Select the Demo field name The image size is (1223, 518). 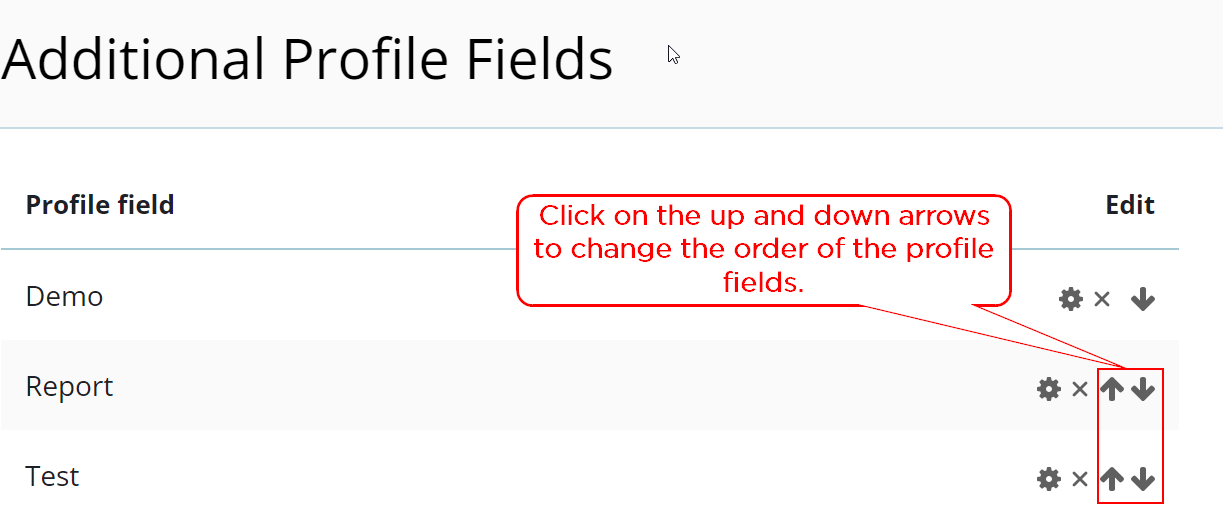64,296
